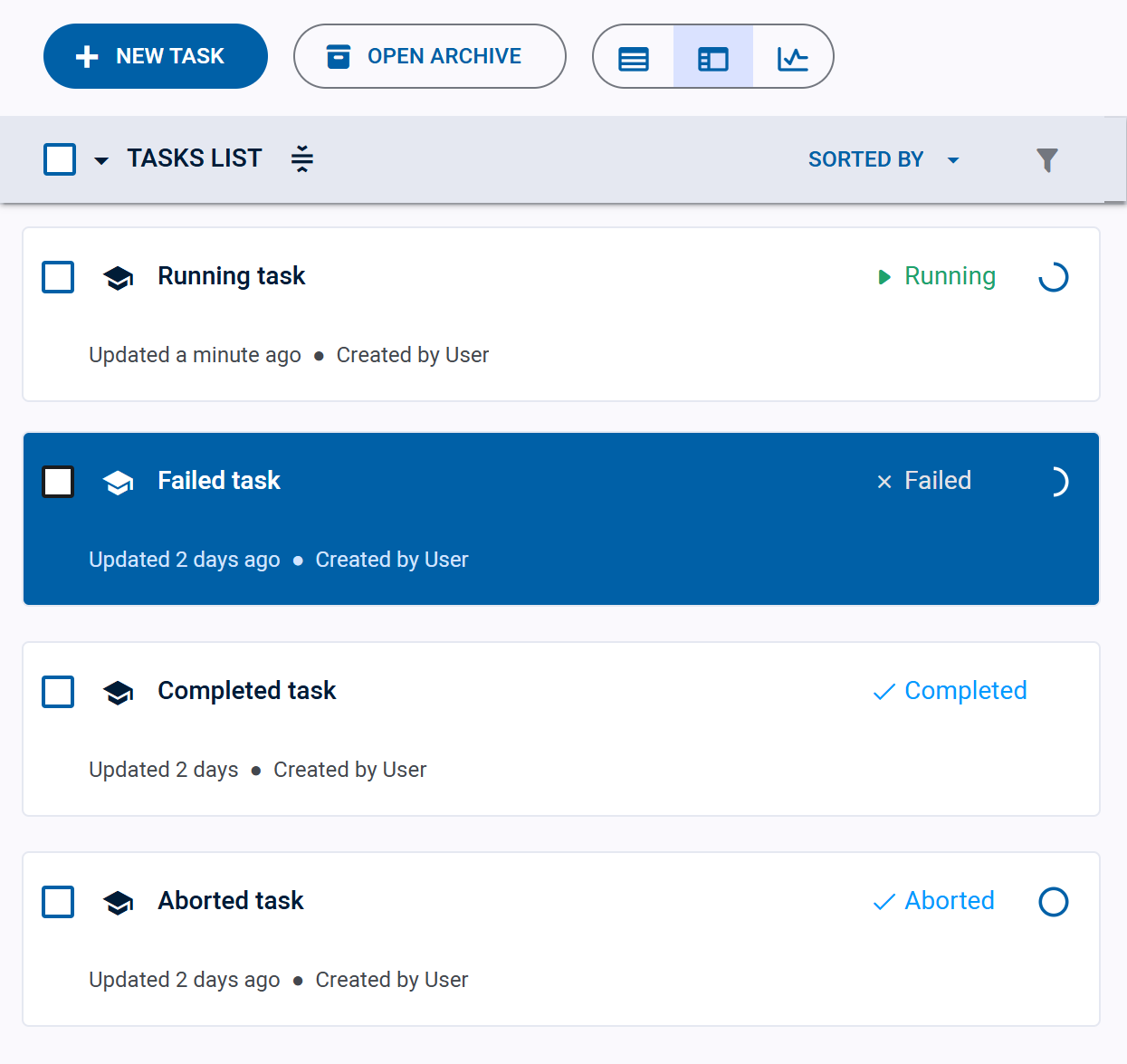This screenshot has height=1064, width=1127.
Task: Switch to the table list view
Action: 634,56
